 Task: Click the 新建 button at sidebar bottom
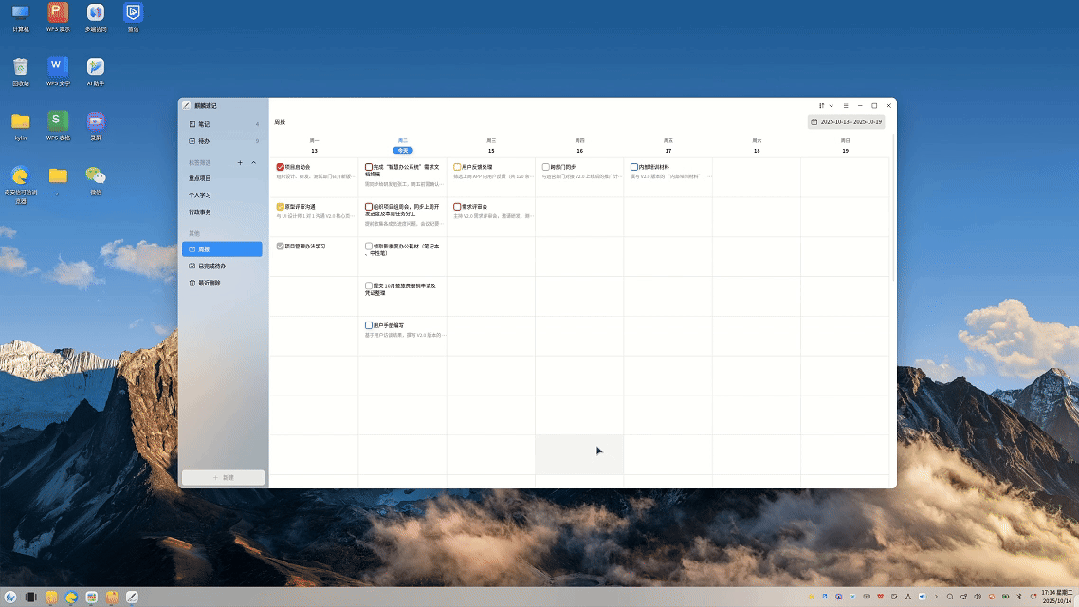223,478
